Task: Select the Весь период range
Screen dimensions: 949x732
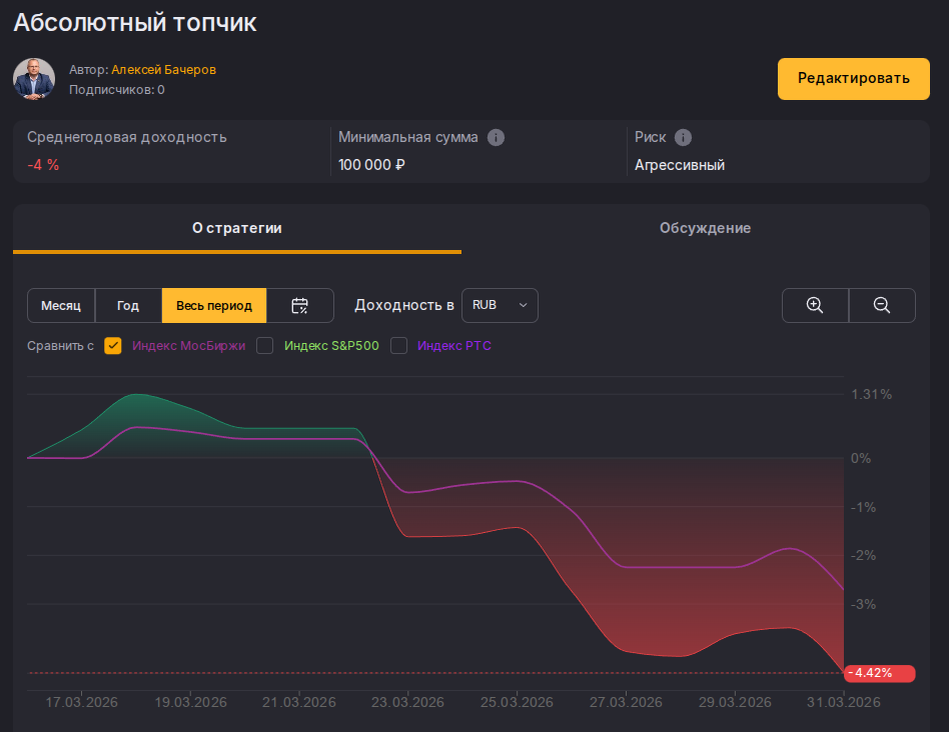Action: coord(214,305)
